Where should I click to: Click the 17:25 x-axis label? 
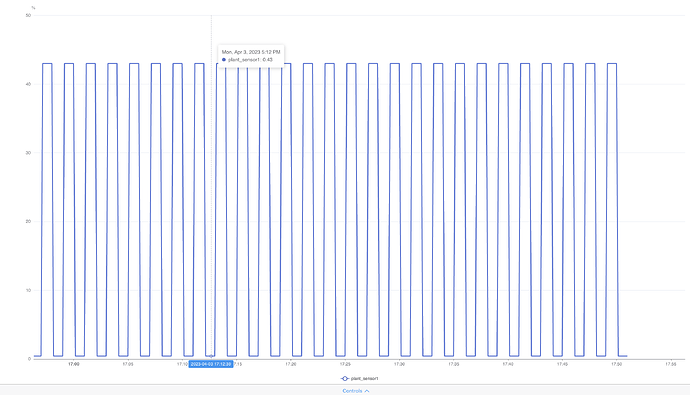pos(345,364)
